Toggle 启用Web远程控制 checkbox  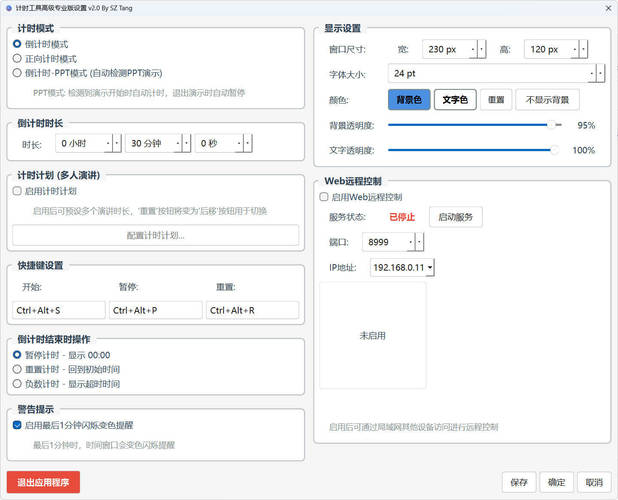pos(323,197)
